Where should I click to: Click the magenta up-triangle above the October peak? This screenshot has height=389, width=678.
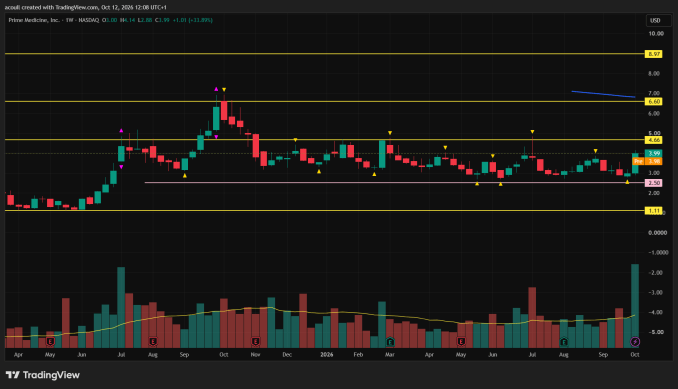point(216,89)
